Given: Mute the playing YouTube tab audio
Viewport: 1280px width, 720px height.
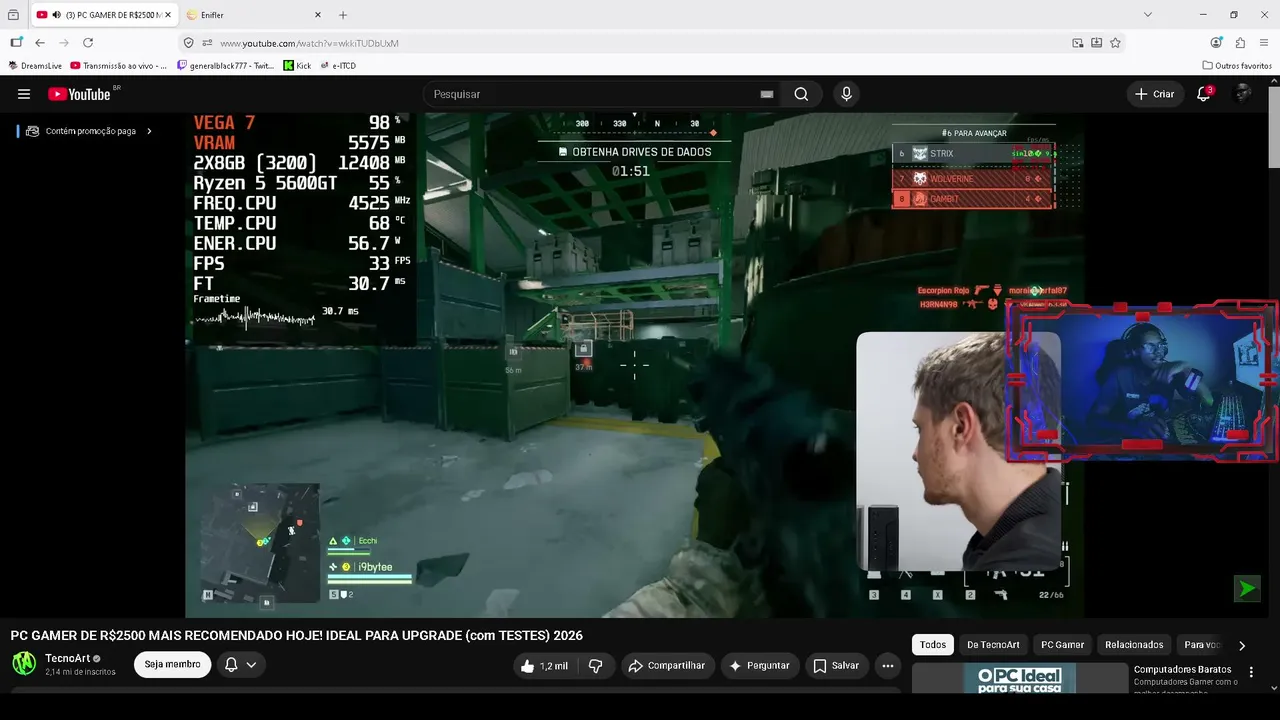Looking at the screenshot, I should click(55, 15).
